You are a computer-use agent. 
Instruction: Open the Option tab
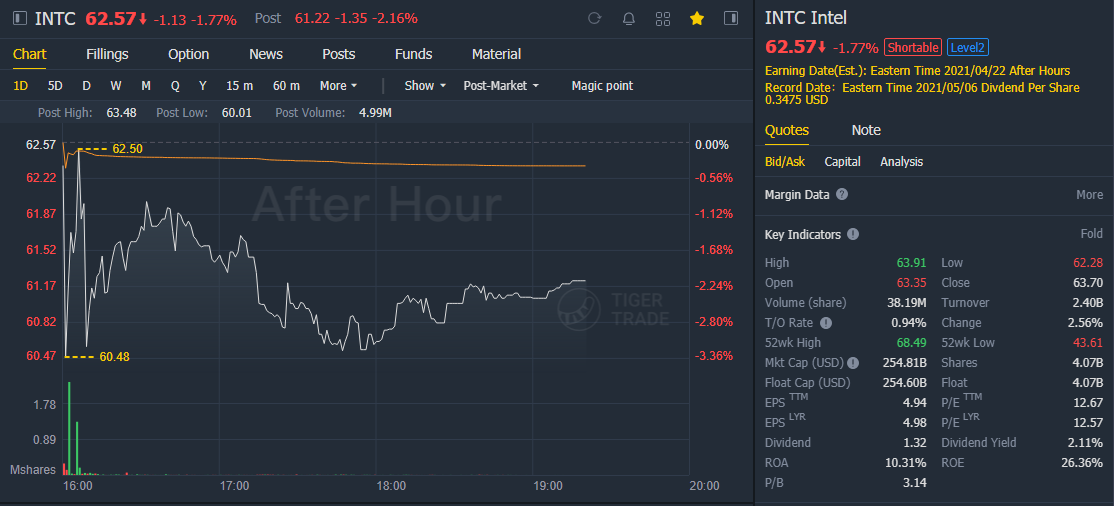[188, 54]
